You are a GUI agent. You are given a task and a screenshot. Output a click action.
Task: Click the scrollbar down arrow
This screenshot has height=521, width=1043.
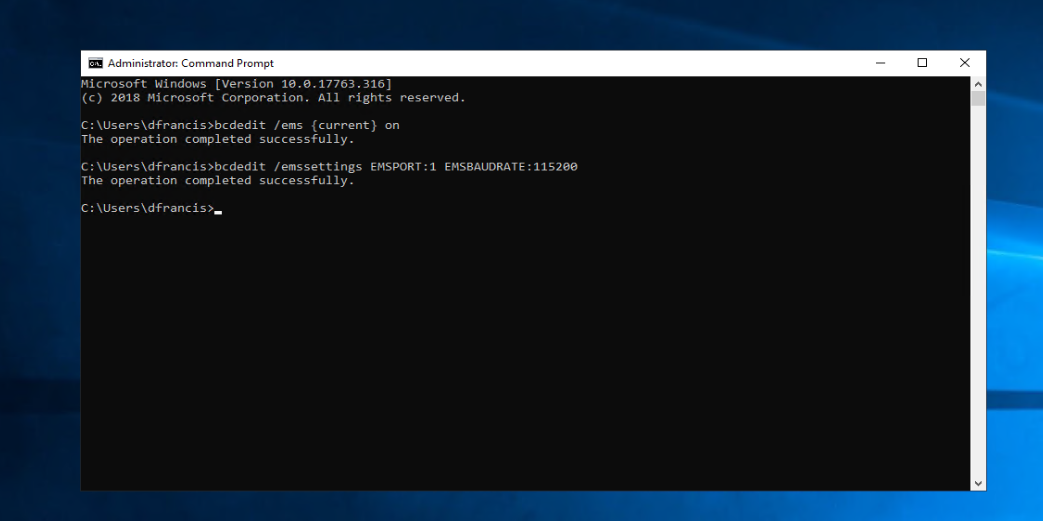pos(978,483)
